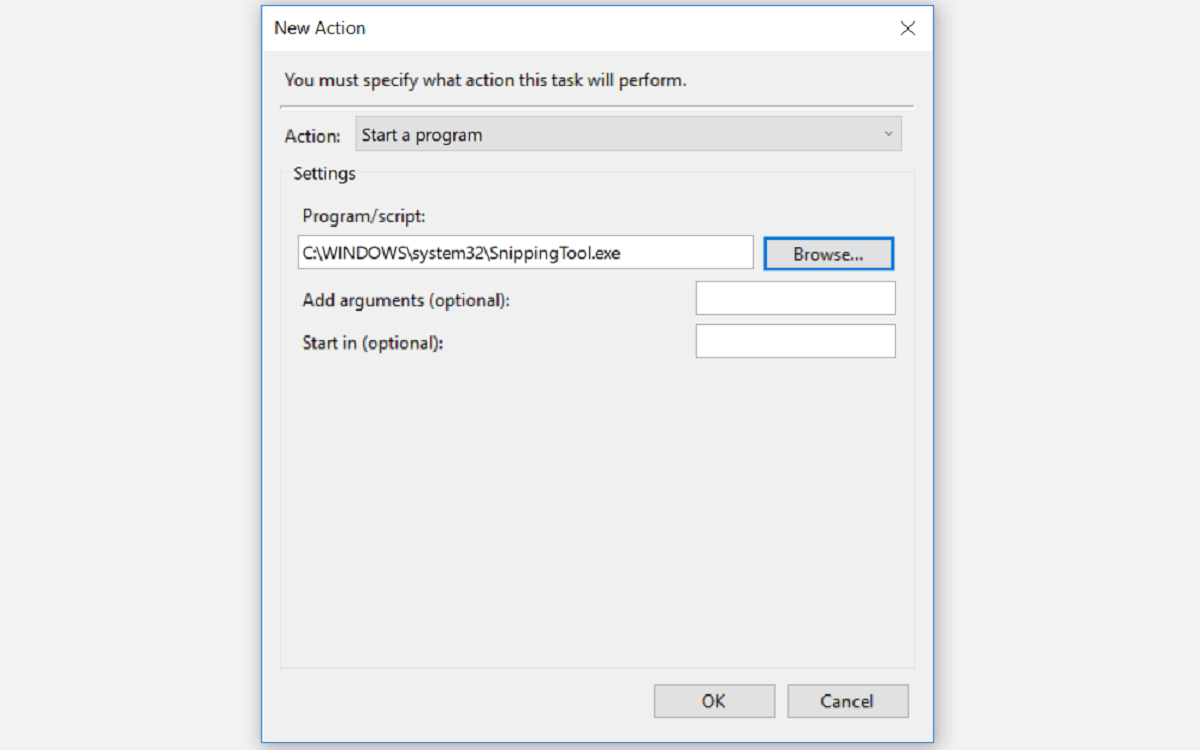Confirm the action by clicking OK
The image size is (1200, 750).
714,700
